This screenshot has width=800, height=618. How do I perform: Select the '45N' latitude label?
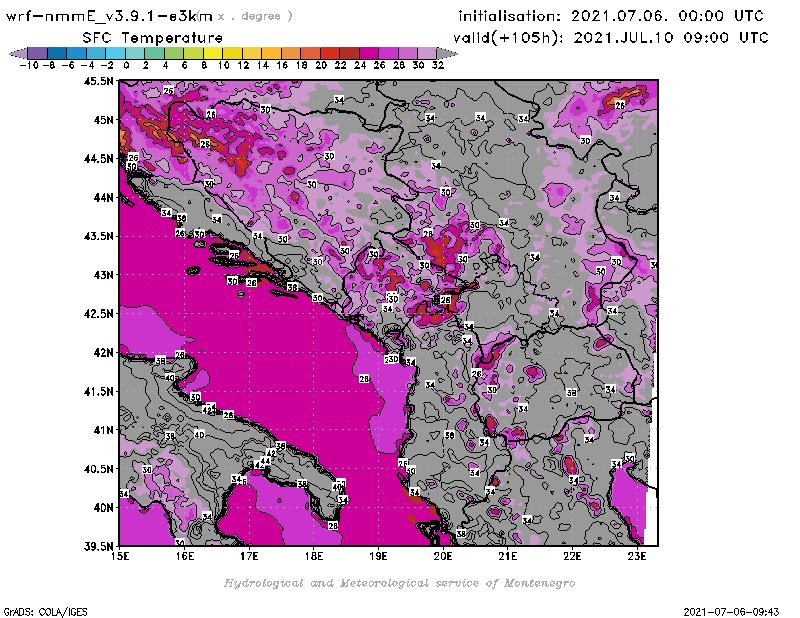point(103,120)
